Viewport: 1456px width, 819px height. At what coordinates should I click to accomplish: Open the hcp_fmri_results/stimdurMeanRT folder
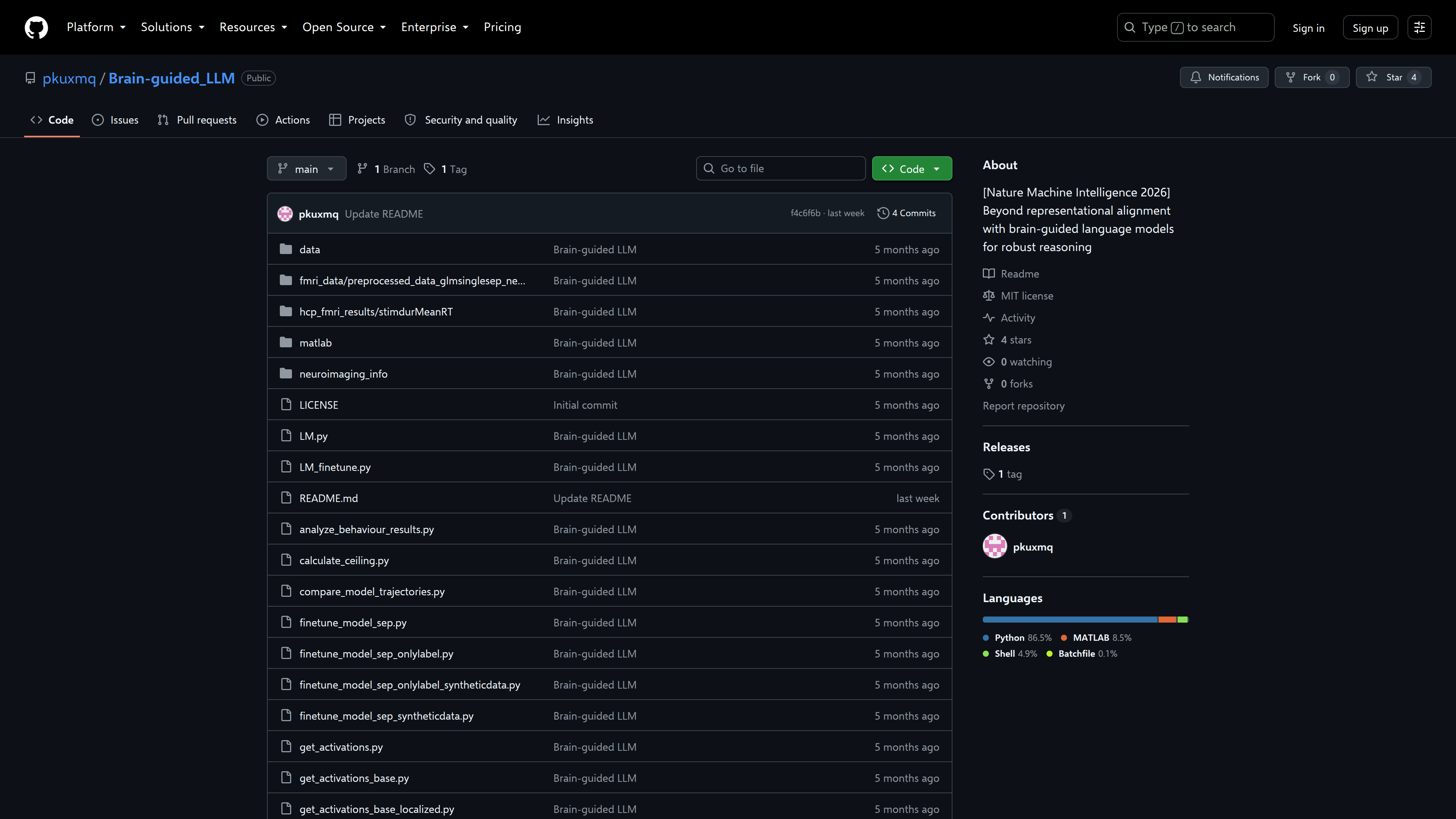pyautogui.click(x=376, y=311)
